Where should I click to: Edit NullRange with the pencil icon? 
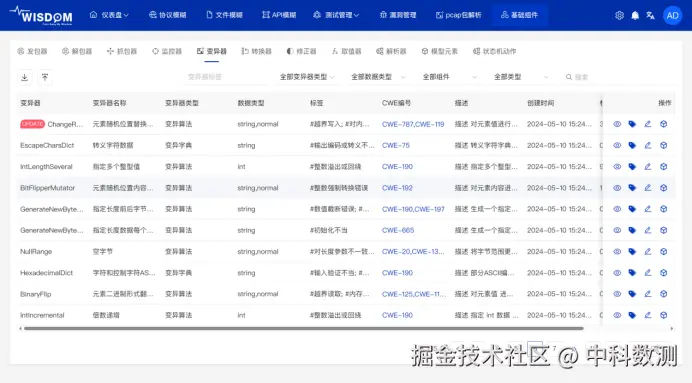pyautogui.click(x=648, y=252)
